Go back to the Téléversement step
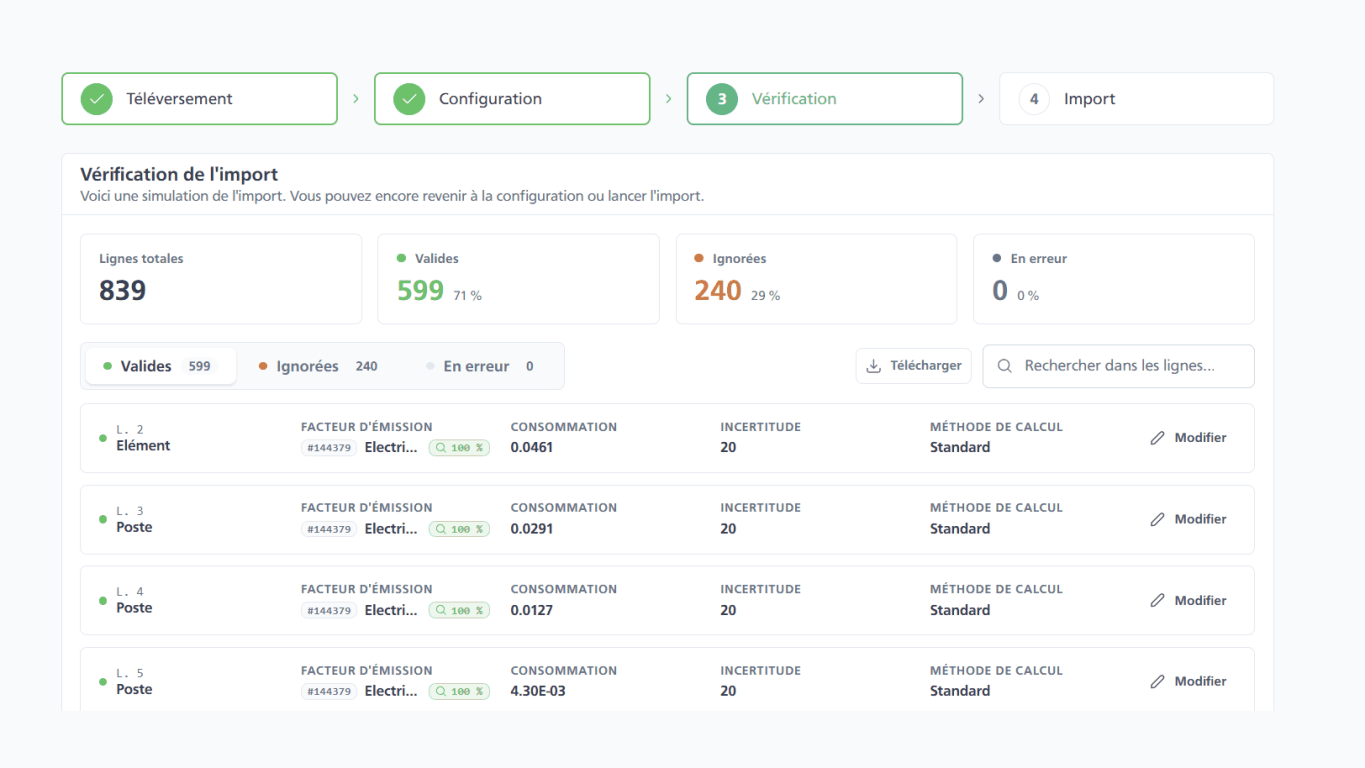The height and width of the screenshot is (768, 1365). pos(199,99)
